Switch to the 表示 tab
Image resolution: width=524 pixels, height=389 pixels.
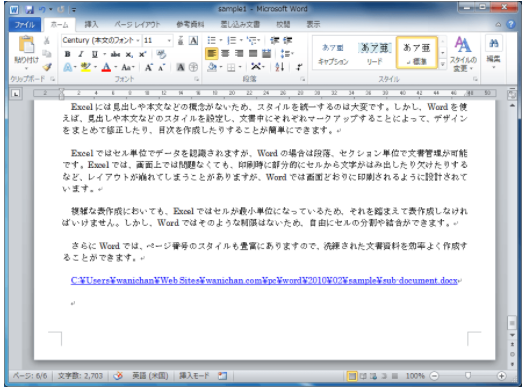313,24
